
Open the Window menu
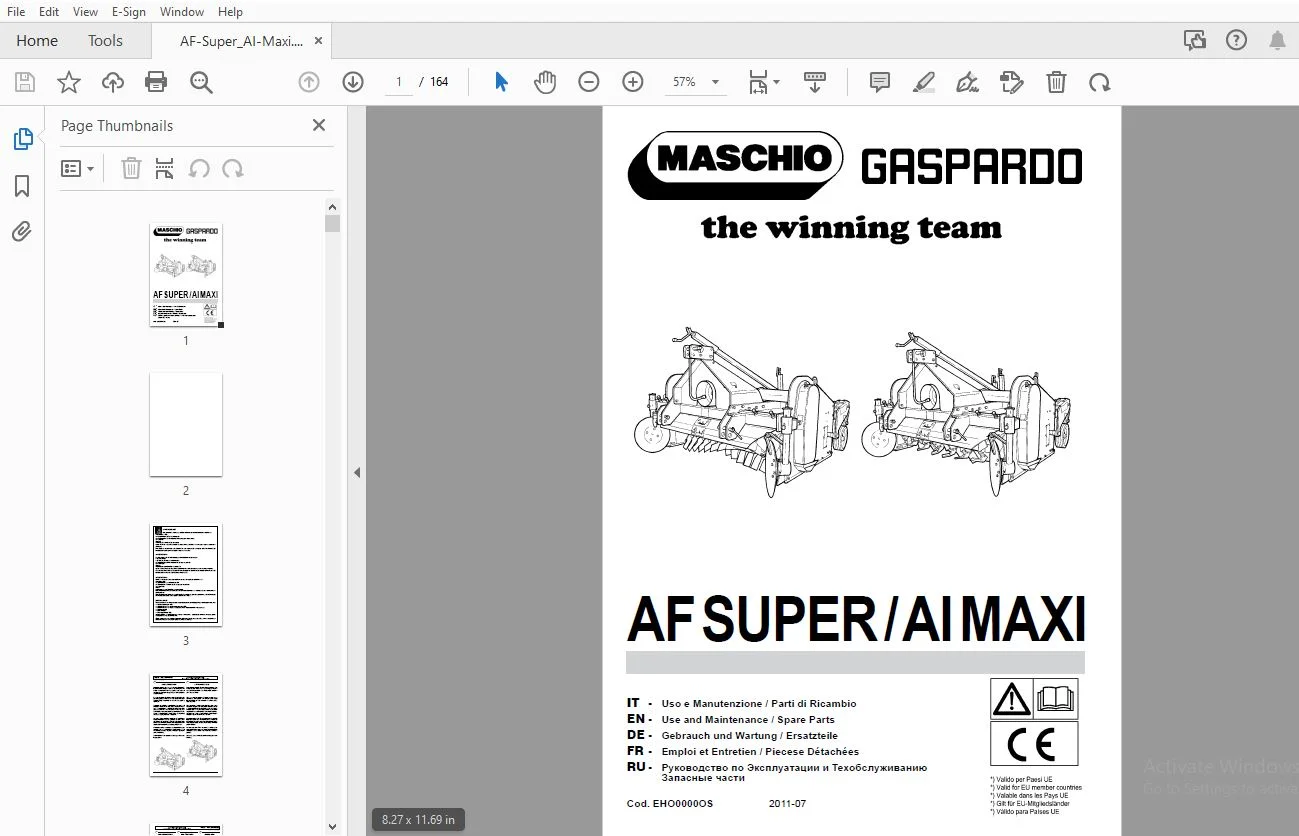click(x=182, y=11)
